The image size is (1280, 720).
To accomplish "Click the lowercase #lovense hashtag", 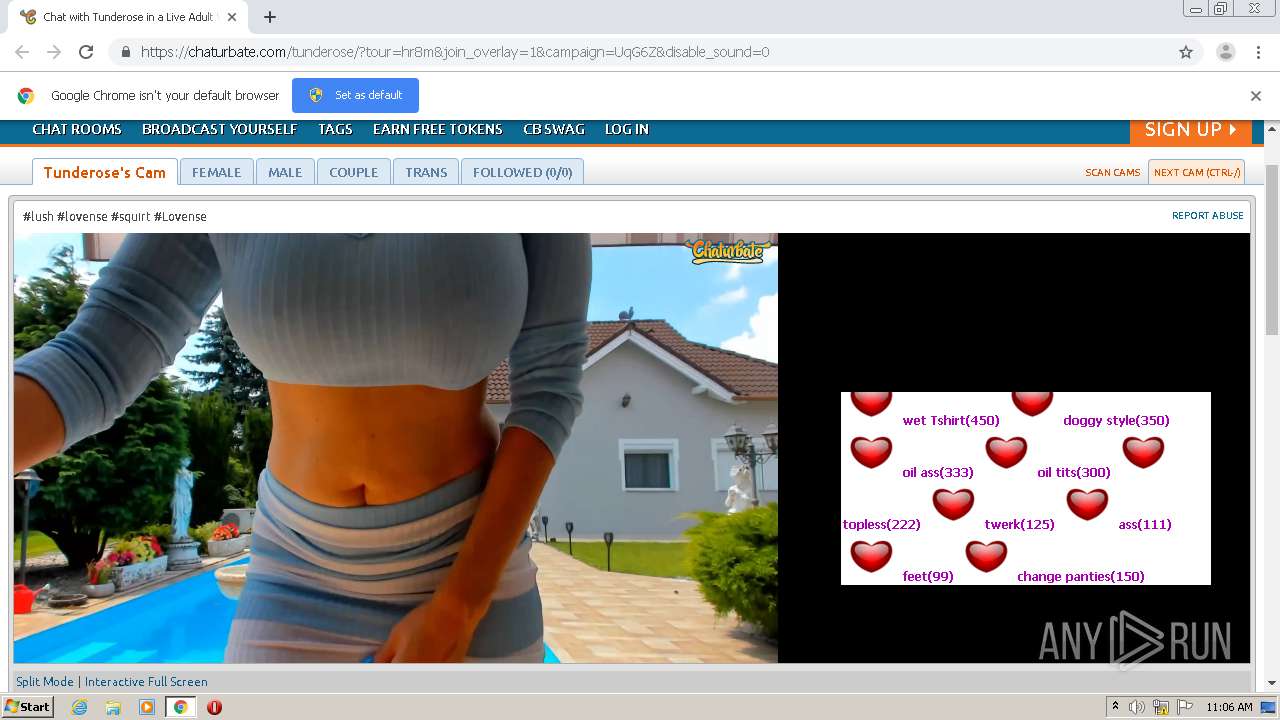I will tap(82, 216).
